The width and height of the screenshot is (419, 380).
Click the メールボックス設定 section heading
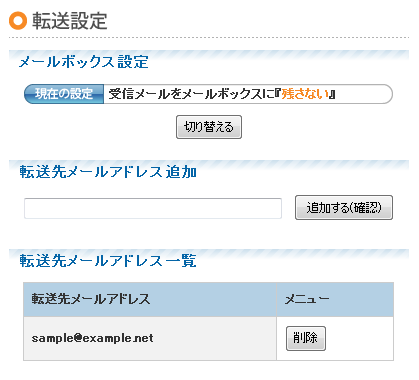click(x=83, y=62)
